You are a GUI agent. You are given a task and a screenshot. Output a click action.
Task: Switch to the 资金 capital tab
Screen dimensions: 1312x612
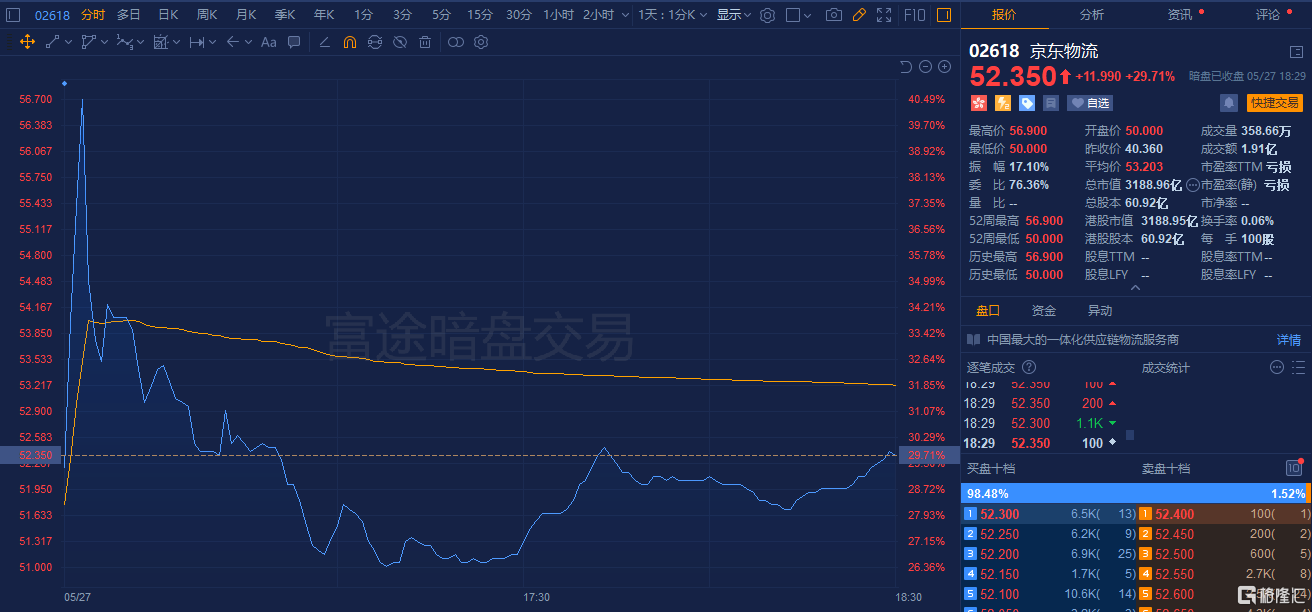[1044, 311]
